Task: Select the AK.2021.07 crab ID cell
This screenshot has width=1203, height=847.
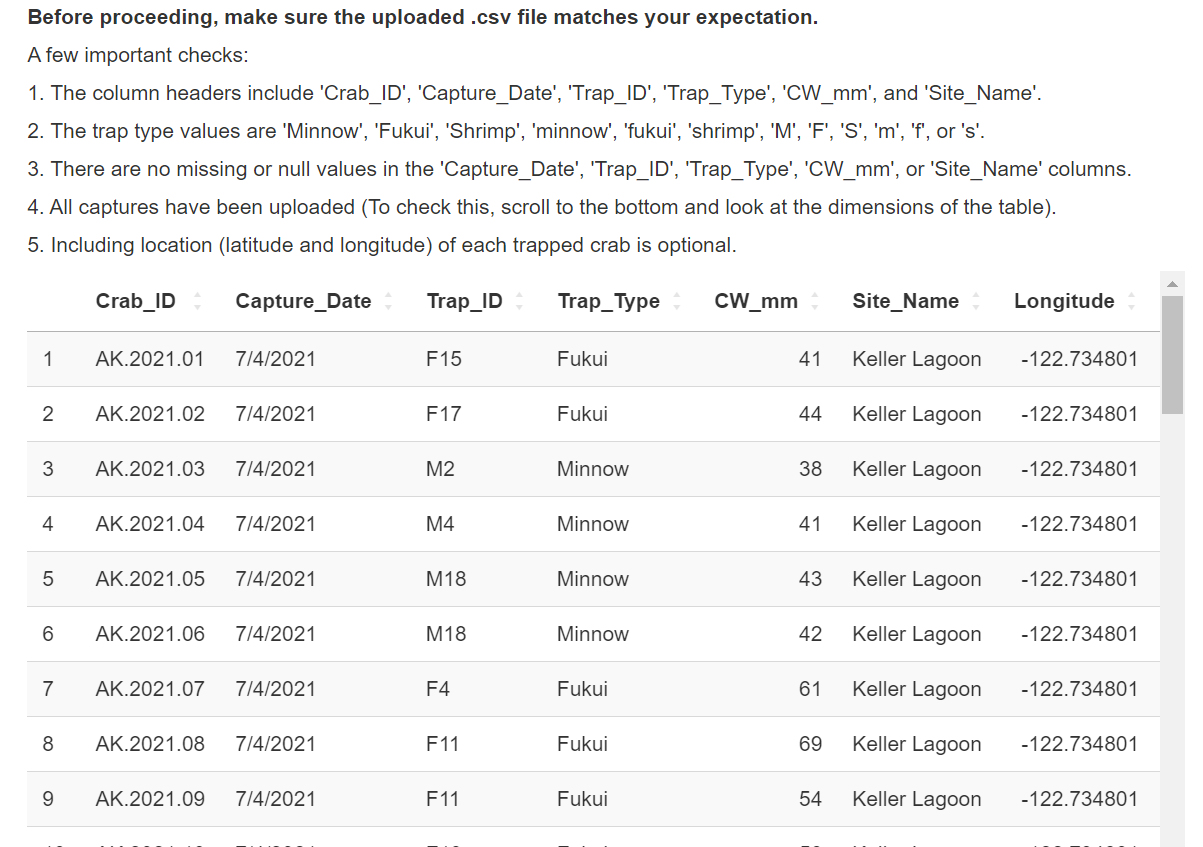Action: click(x=150, y=689)
